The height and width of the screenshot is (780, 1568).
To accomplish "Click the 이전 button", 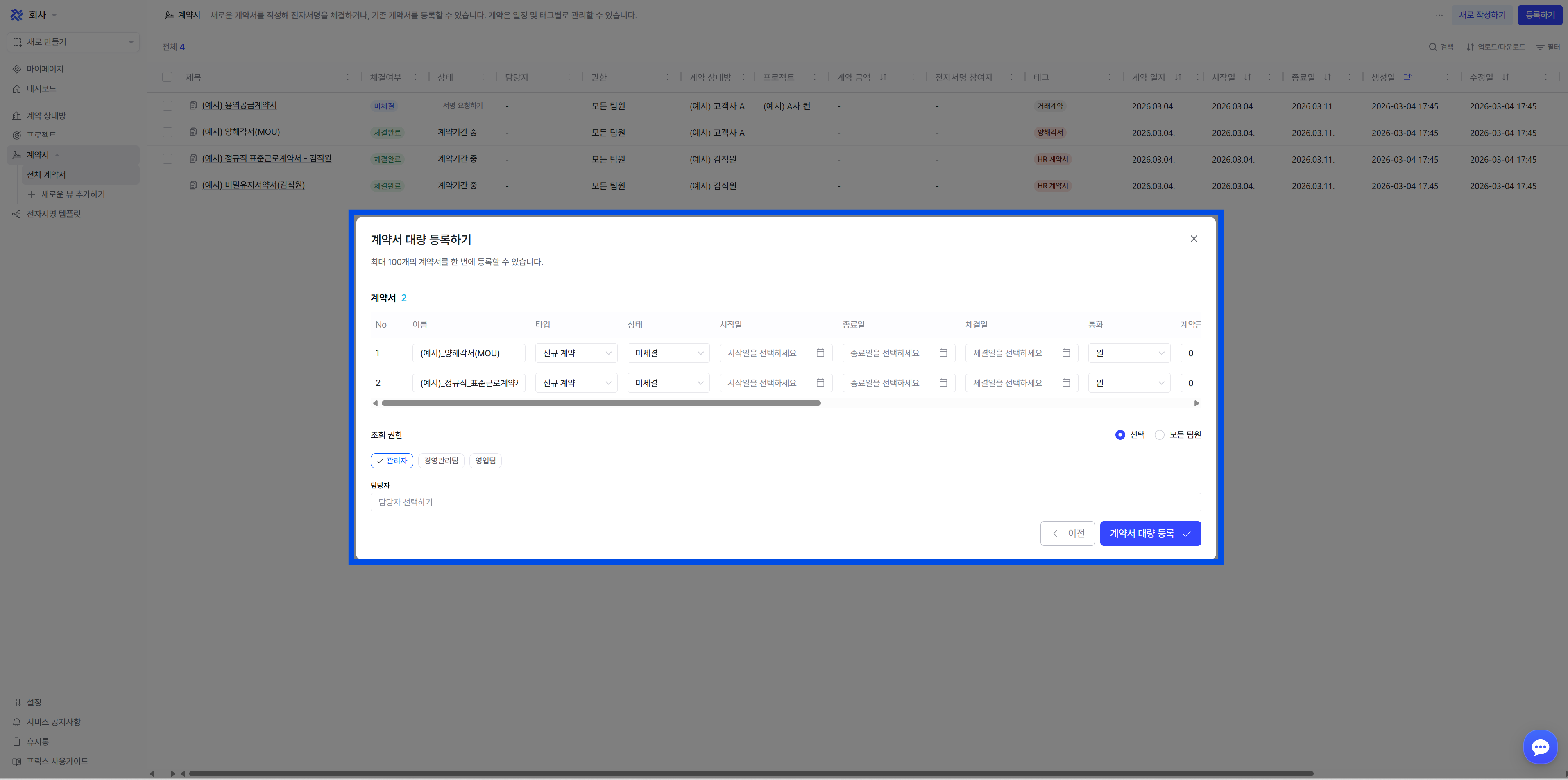I will coord(1067,533).
